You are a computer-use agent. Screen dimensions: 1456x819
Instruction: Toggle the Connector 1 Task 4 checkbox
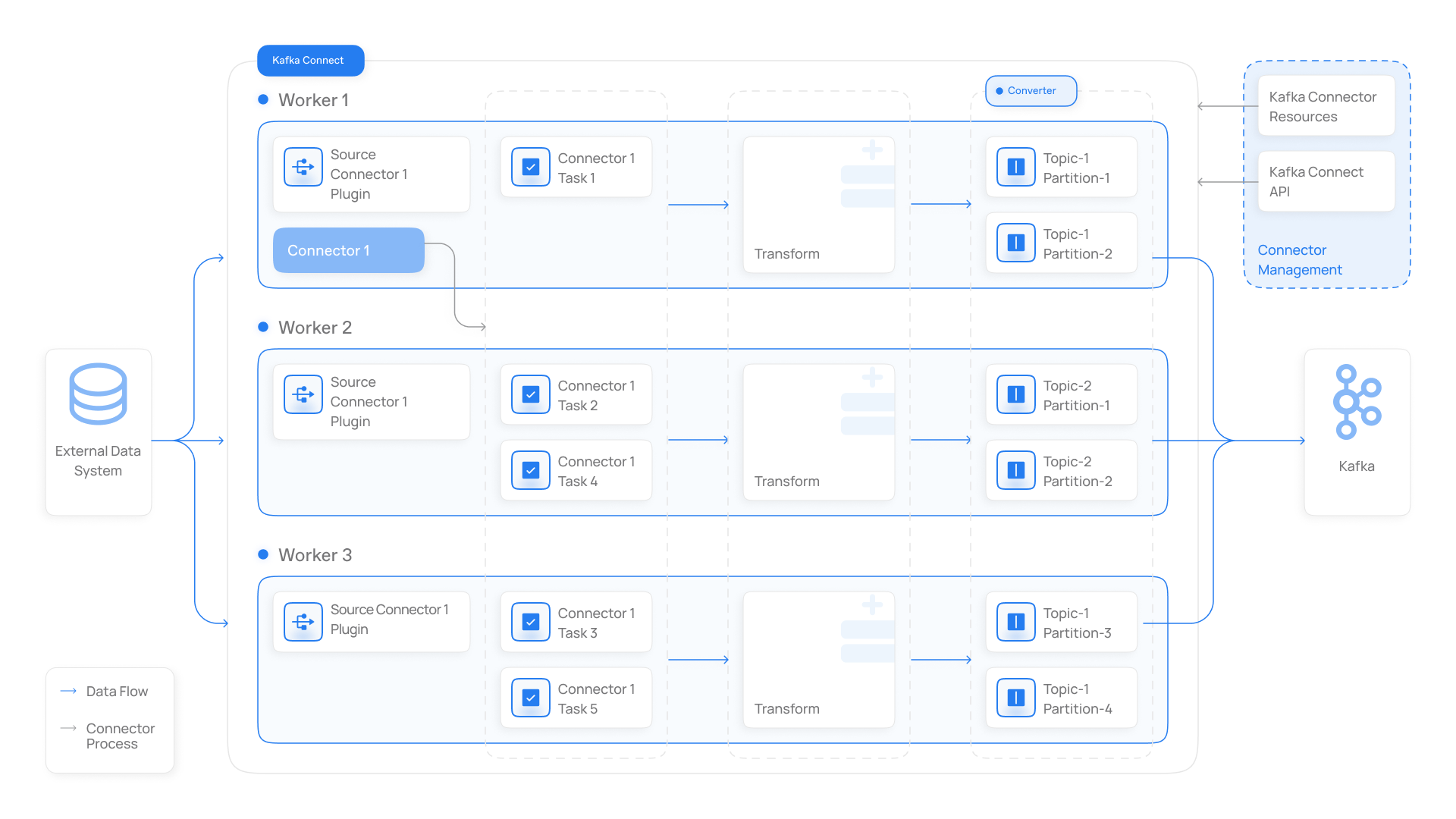coord(531,470)
